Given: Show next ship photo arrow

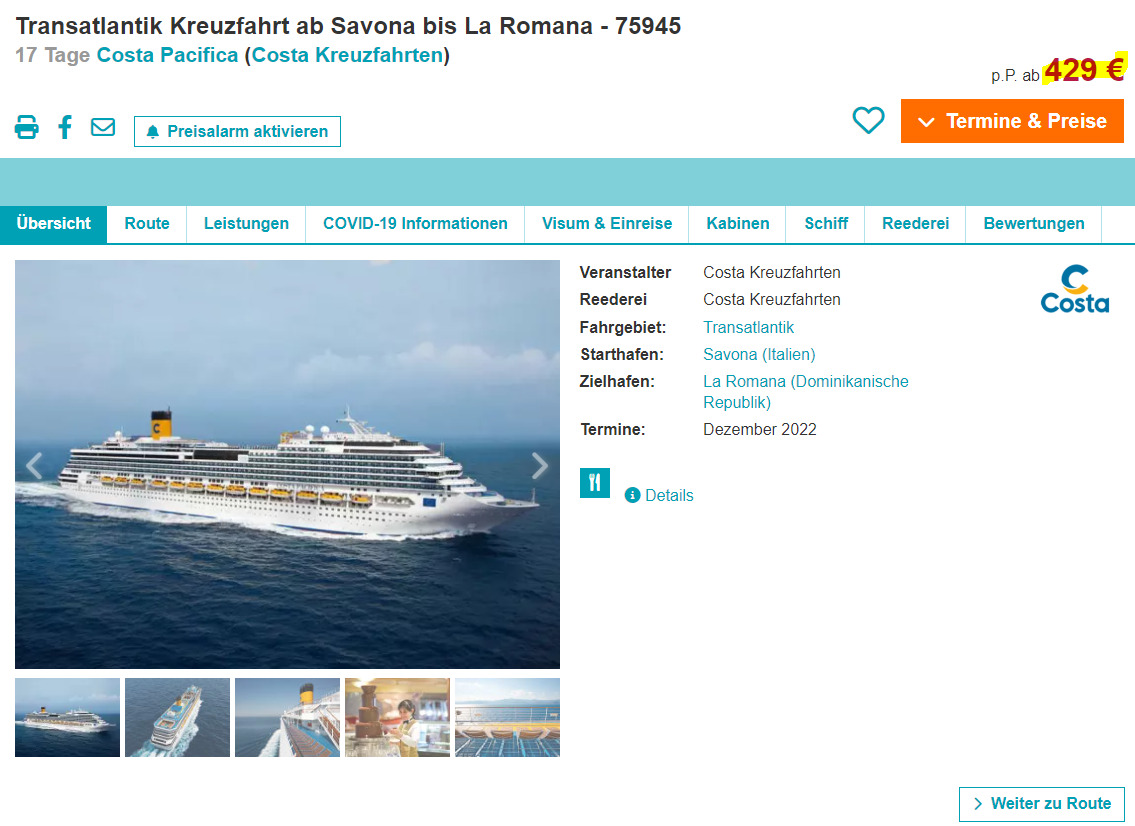Looking at the screenshot, I should tap(539, 465).
